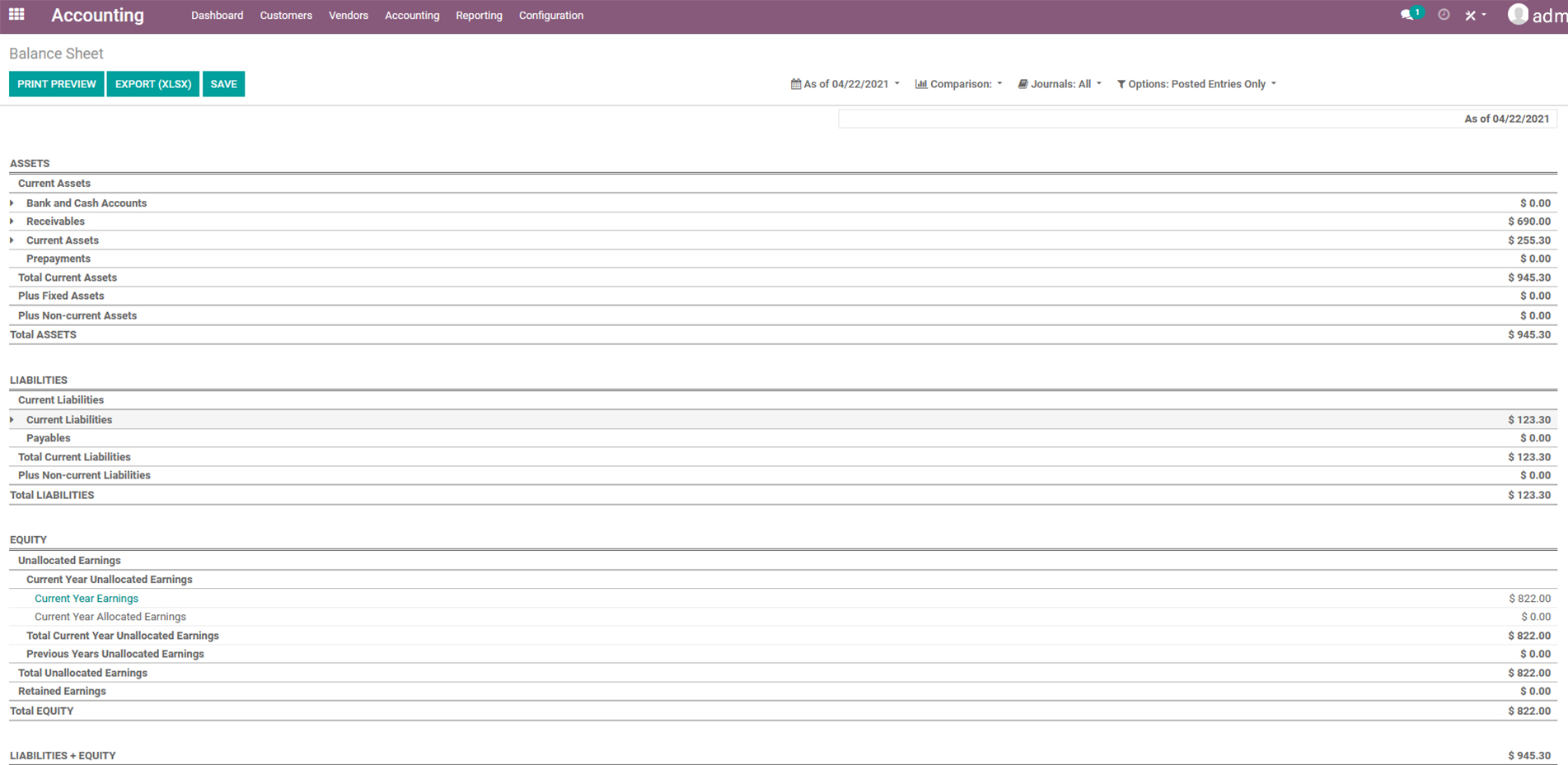Expand the Receivables row
This screenshot has width=1568, height=765.
(12, 222)
